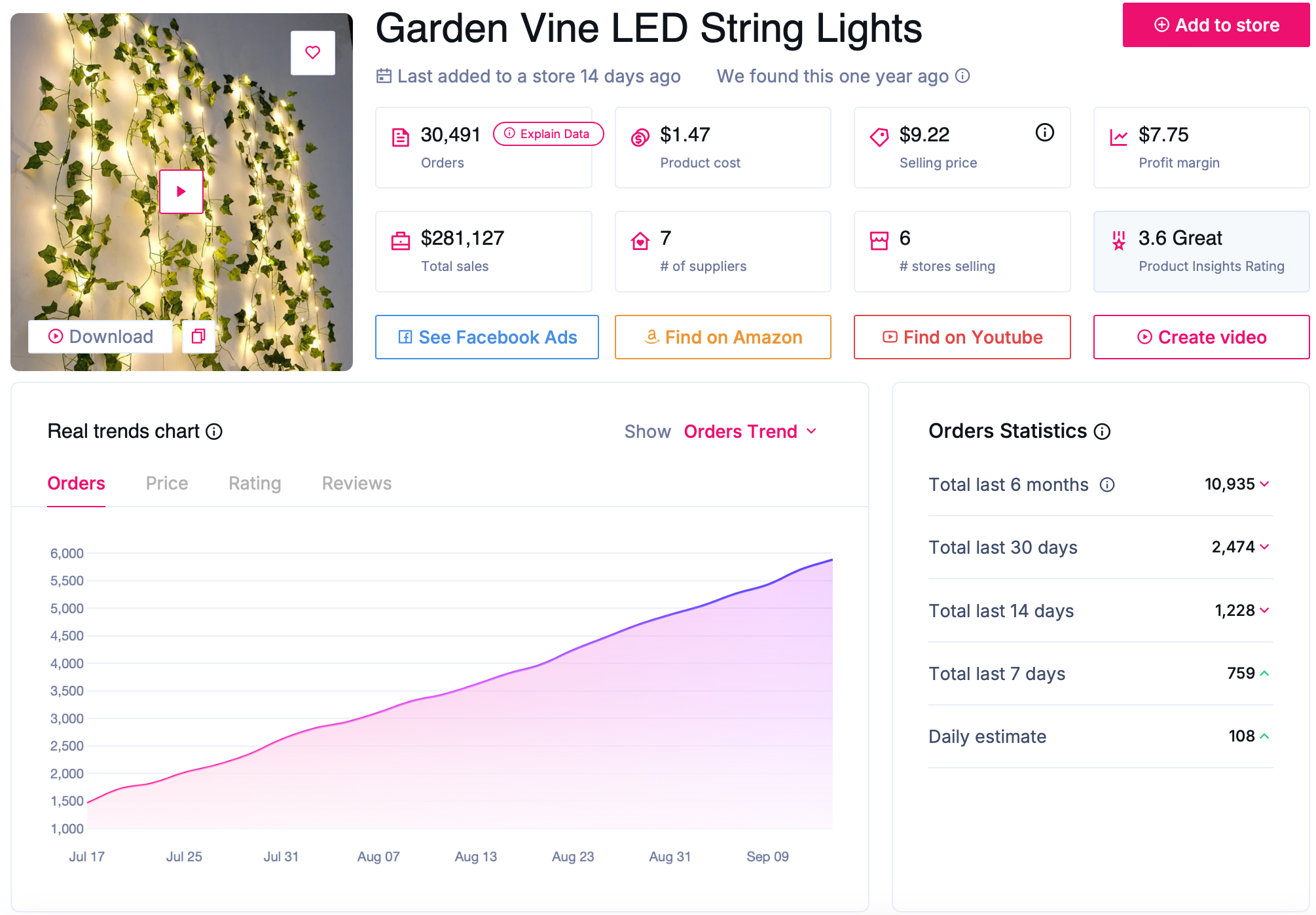The height and width of the screenshot is (915, 1316).
Task: Click the product video thumbnail to play
Action: pyautogui.click(x=182, y=190)
